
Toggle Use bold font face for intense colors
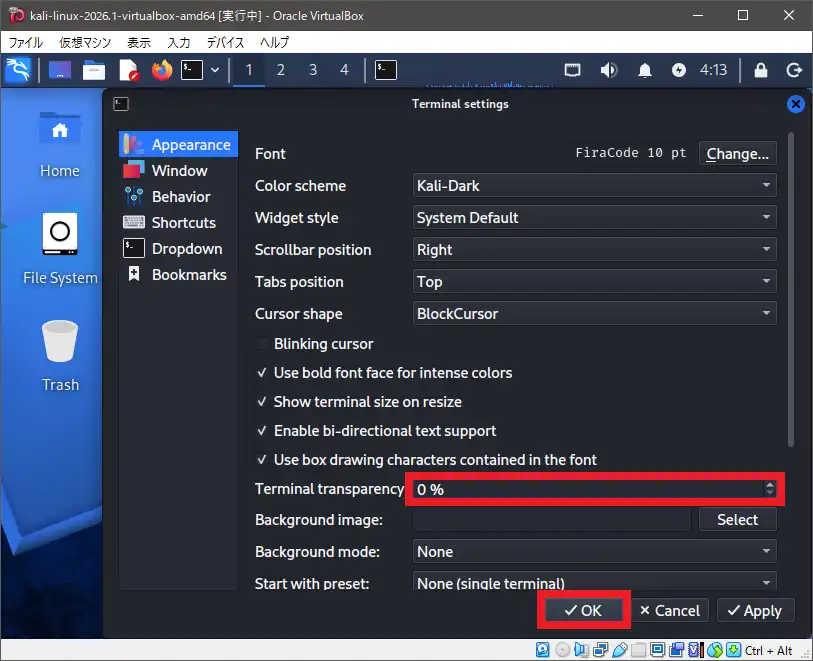pyautogui.click(x=264, y=373)
